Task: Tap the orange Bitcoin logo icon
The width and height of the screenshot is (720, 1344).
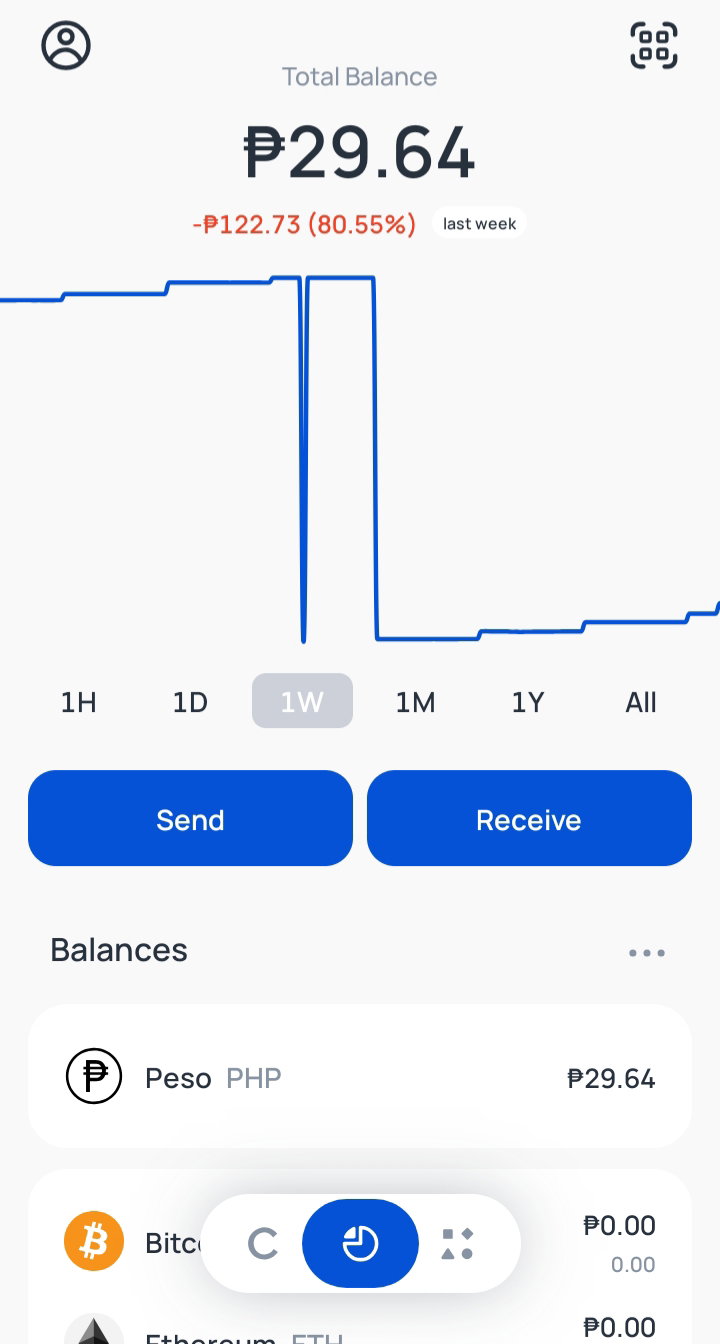Action: 94,1241
